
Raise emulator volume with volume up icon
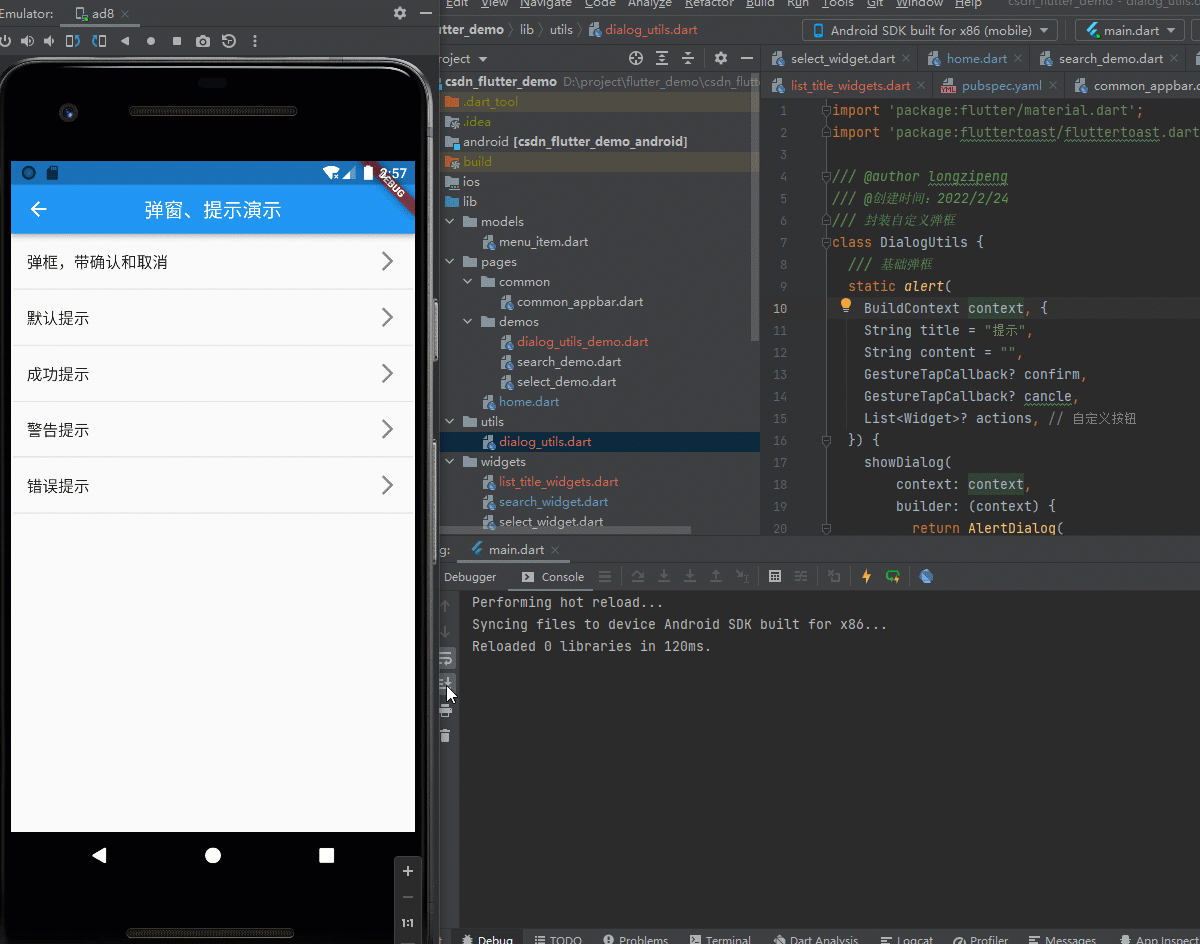click(27, 41)
